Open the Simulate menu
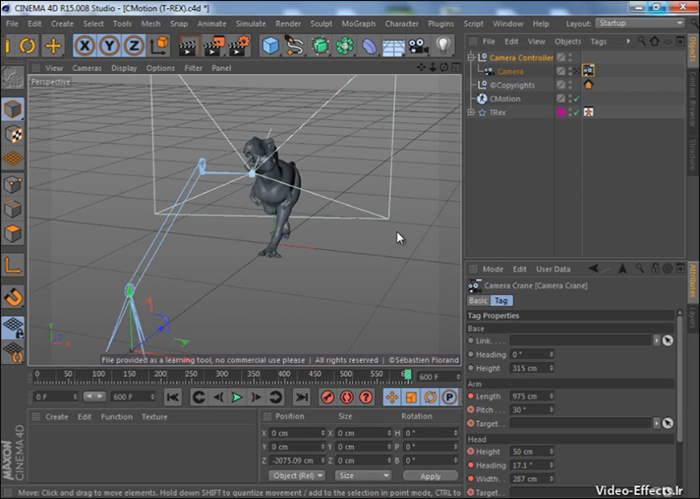The width and height of the screenshot is (700, 499). coord(250,24)
